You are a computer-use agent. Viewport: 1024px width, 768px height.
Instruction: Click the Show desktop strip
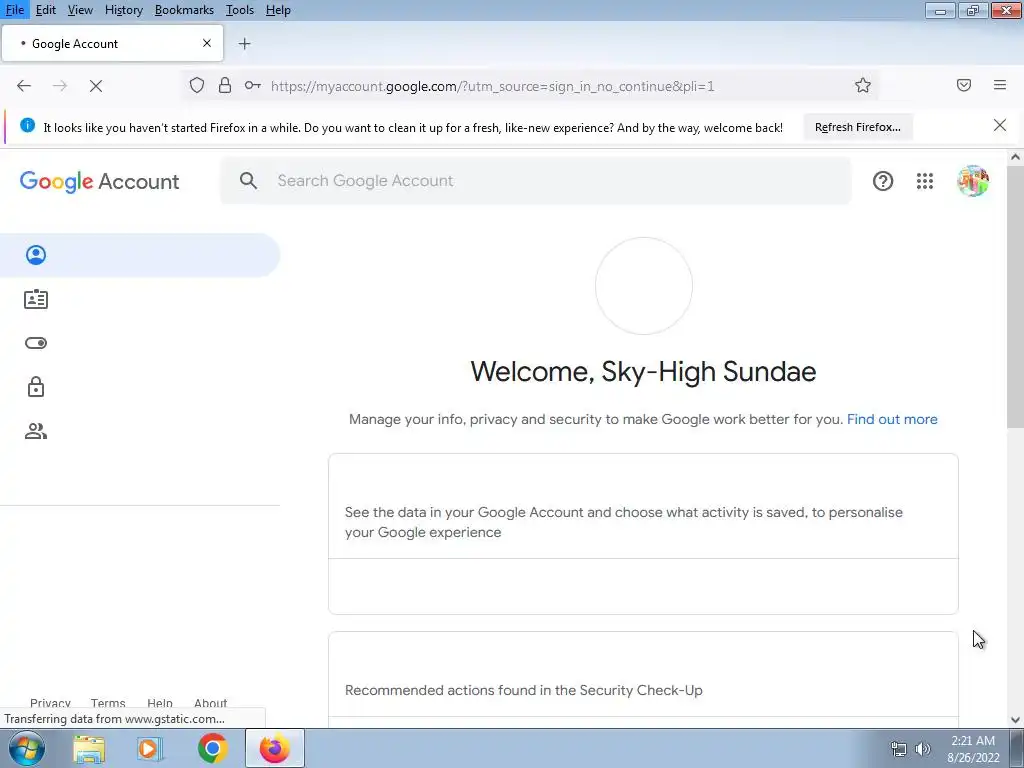[x=1017, y=748]
